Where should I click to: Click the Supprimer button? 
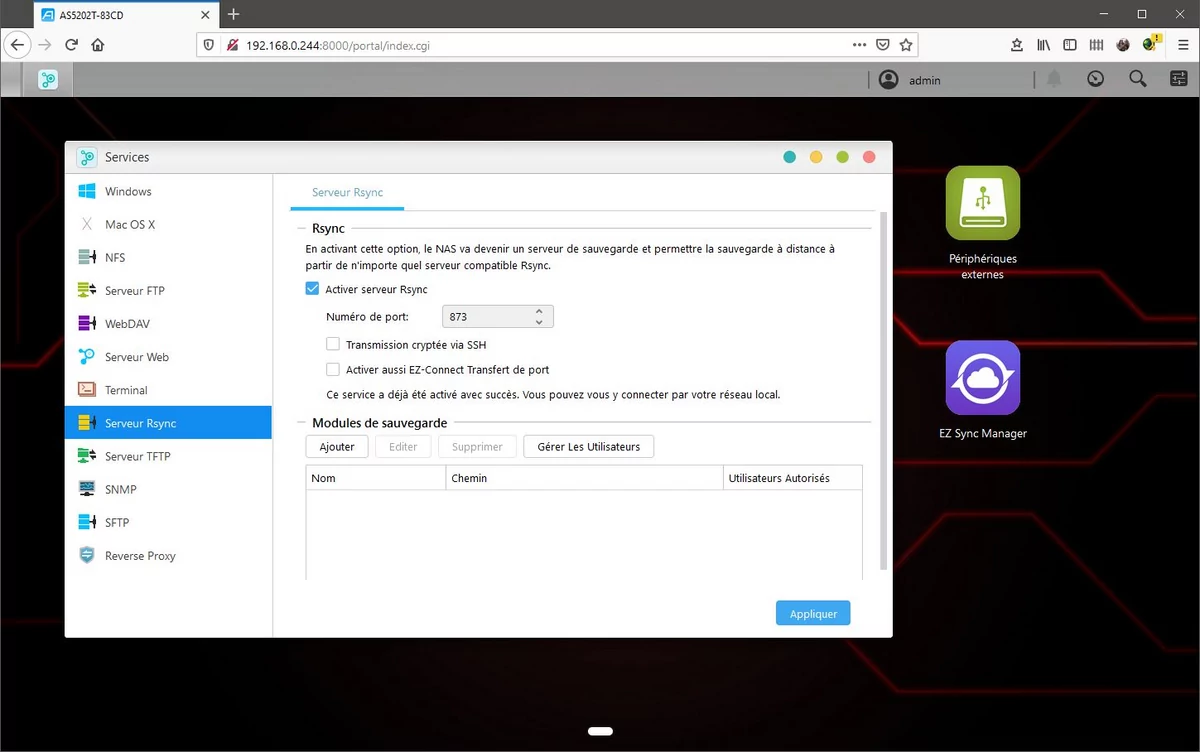point(478,446)
